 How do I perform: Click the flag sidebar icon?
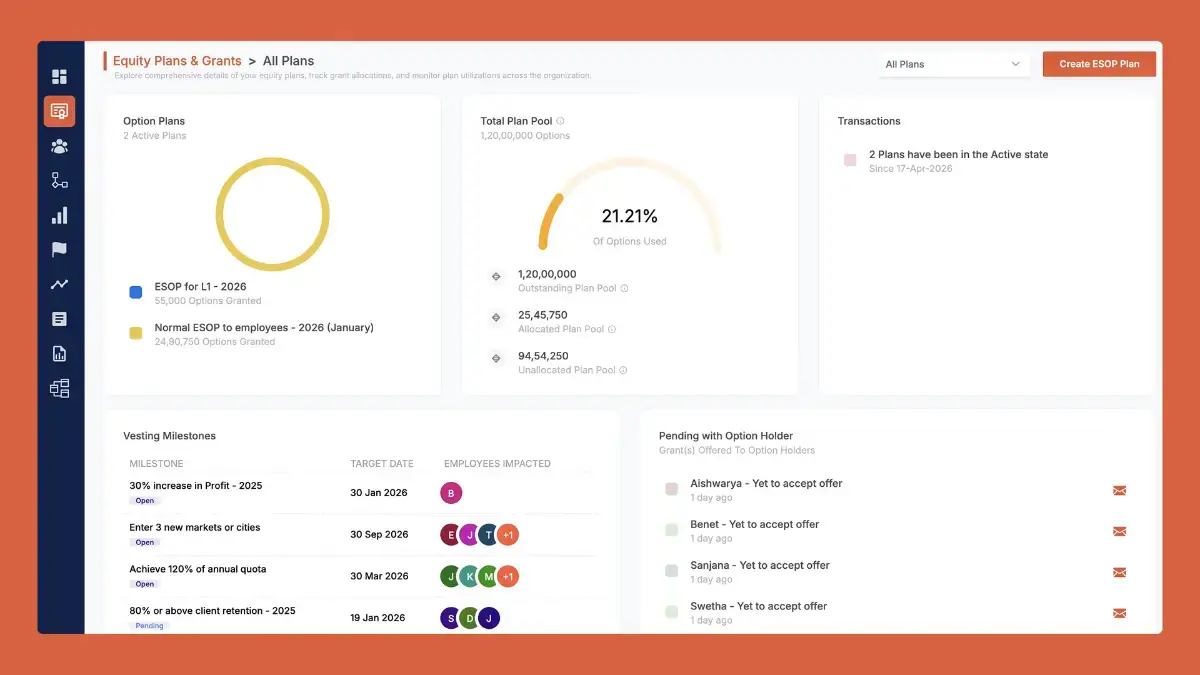point(59,250)
